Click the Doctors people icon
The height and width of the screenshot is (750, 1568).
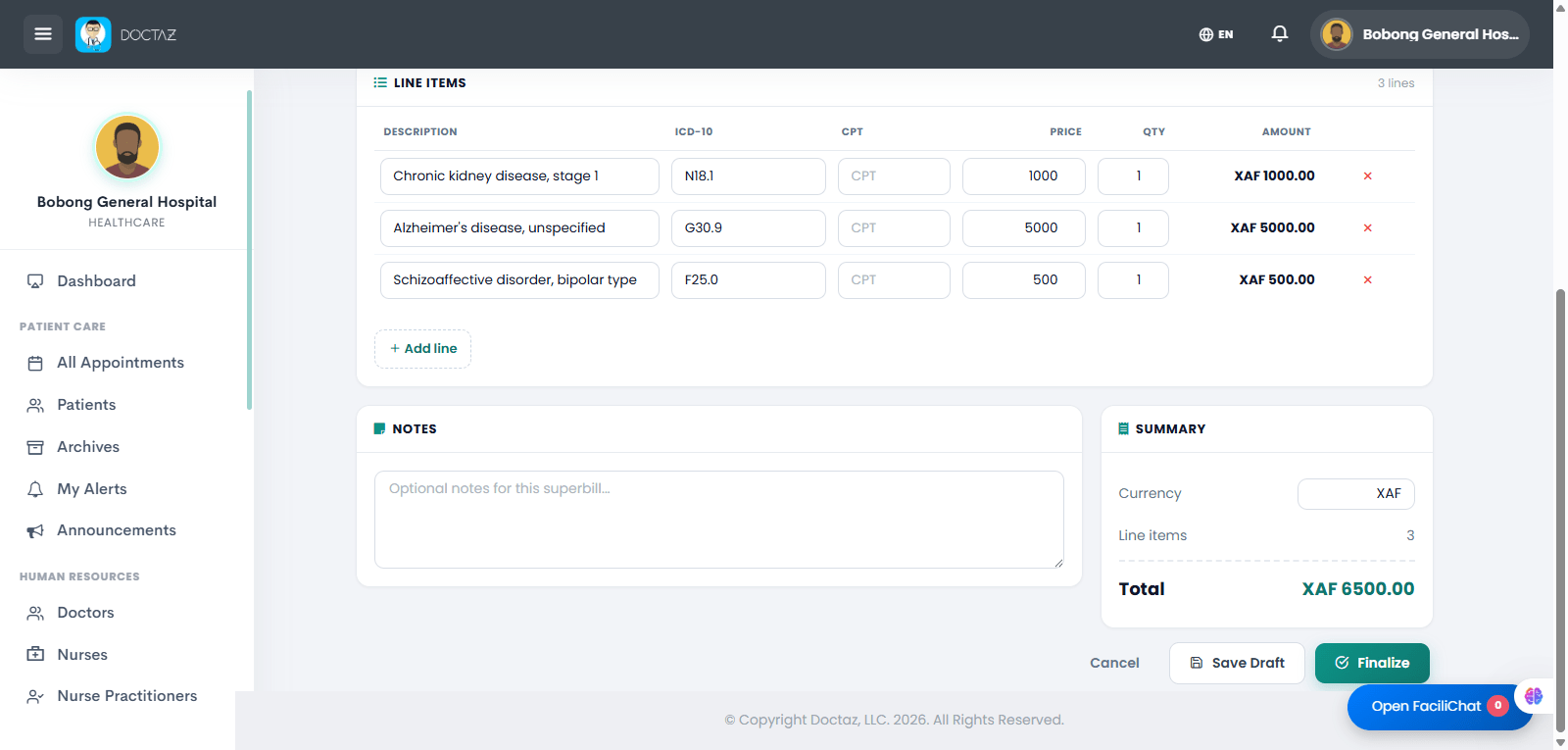point(35,613)
